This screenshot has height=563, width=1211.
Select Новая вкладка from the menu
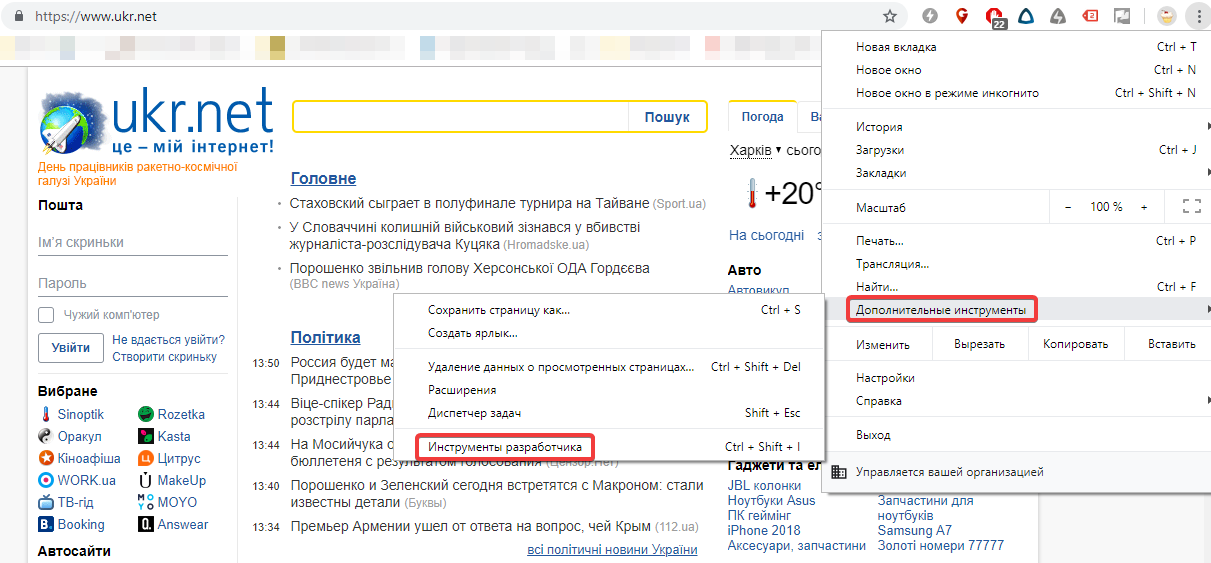(x=1016, y=47)
